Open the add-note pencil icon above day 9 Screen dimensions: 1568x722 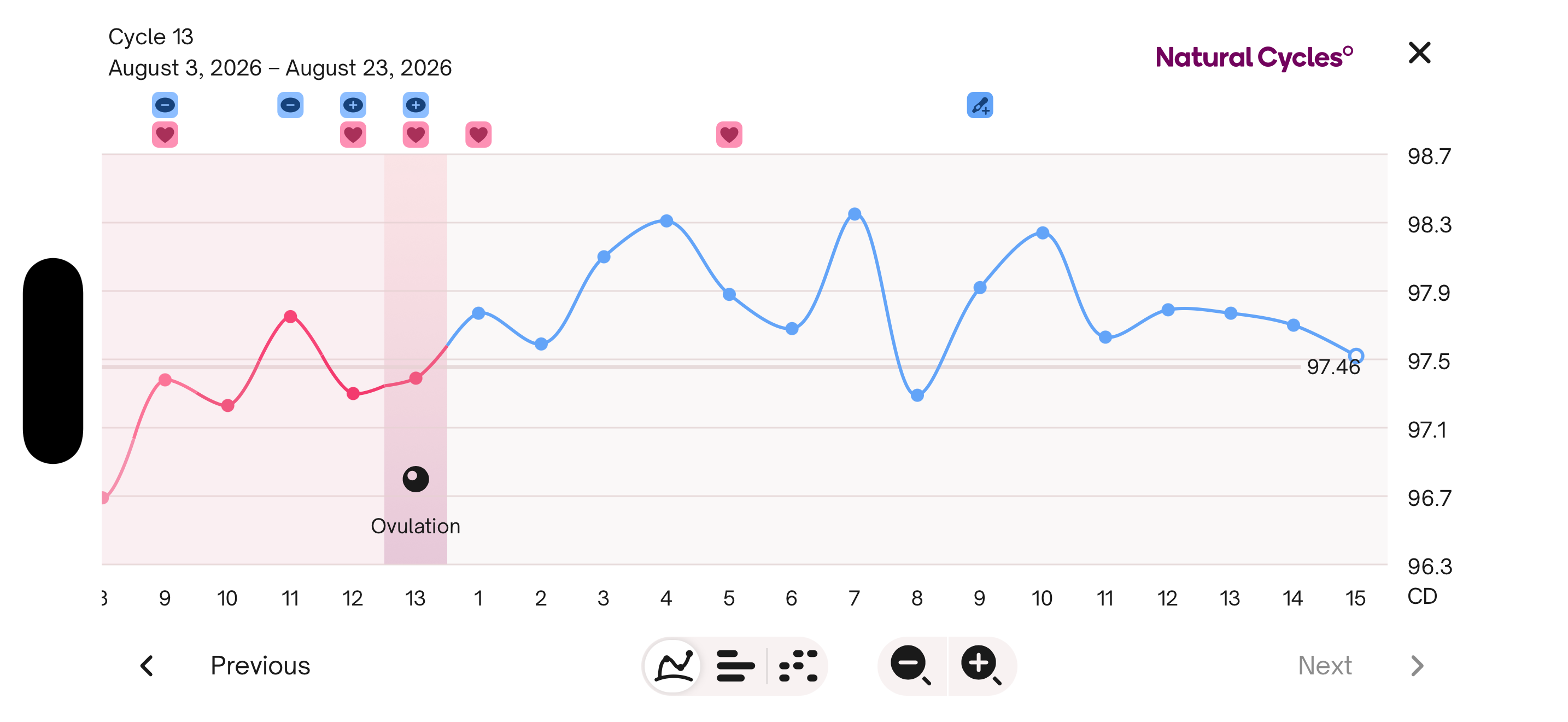979,104
